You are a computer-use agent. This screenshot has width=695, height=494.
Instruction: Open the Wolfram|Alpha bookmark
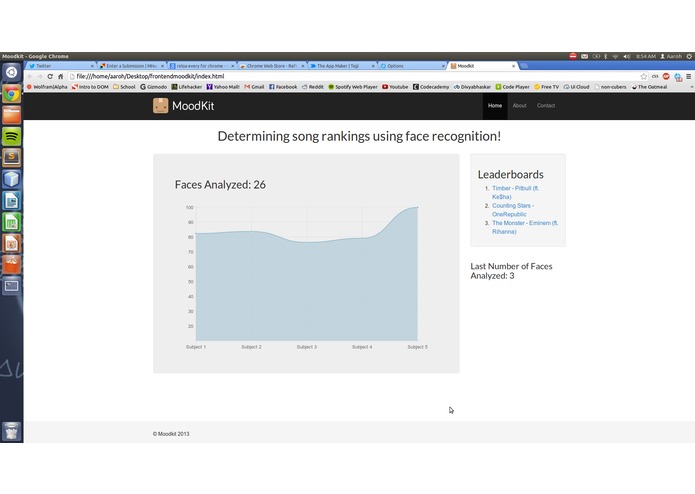click(47, 87)
